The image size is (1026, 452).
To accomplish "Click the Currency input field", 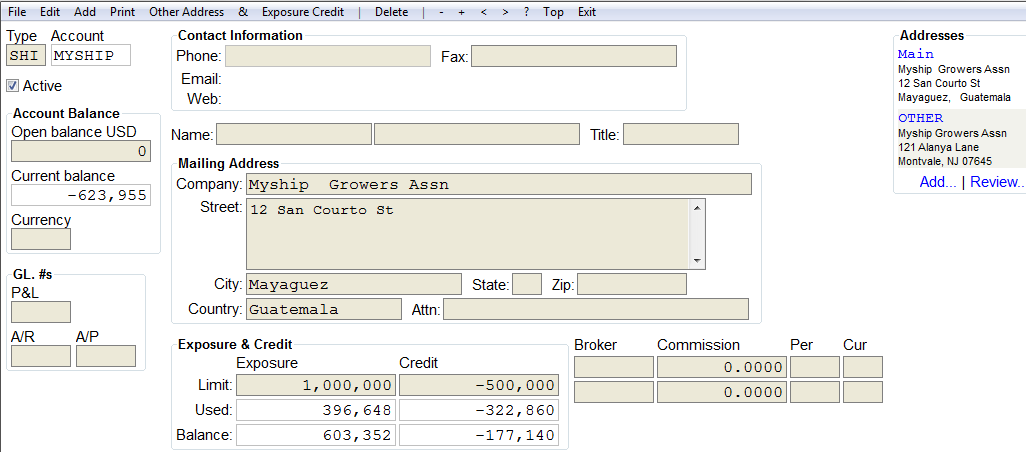I will pos(41,239).
